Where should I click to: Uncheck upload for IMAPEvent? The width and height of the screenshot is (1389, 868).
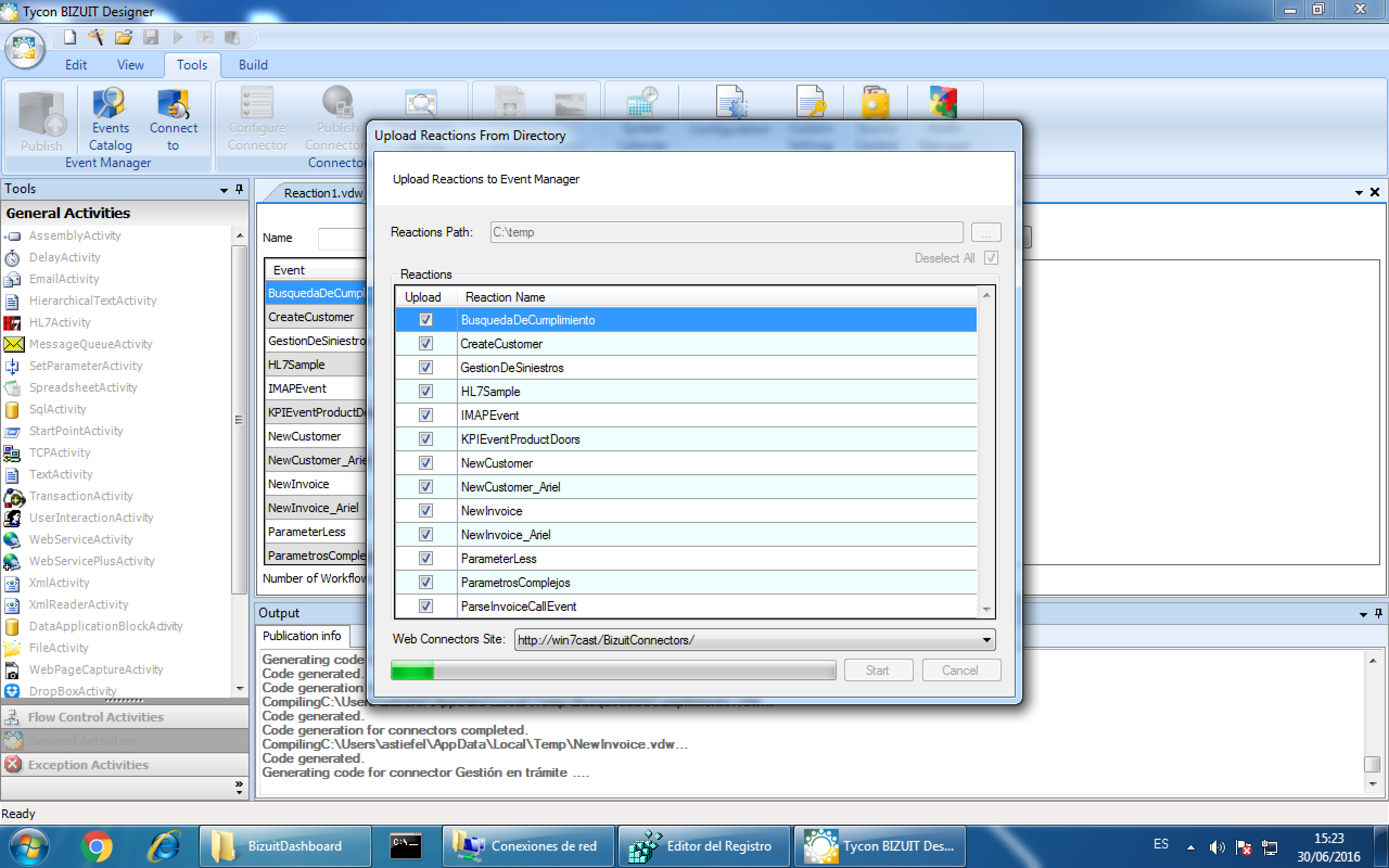(x=425, y=415)
